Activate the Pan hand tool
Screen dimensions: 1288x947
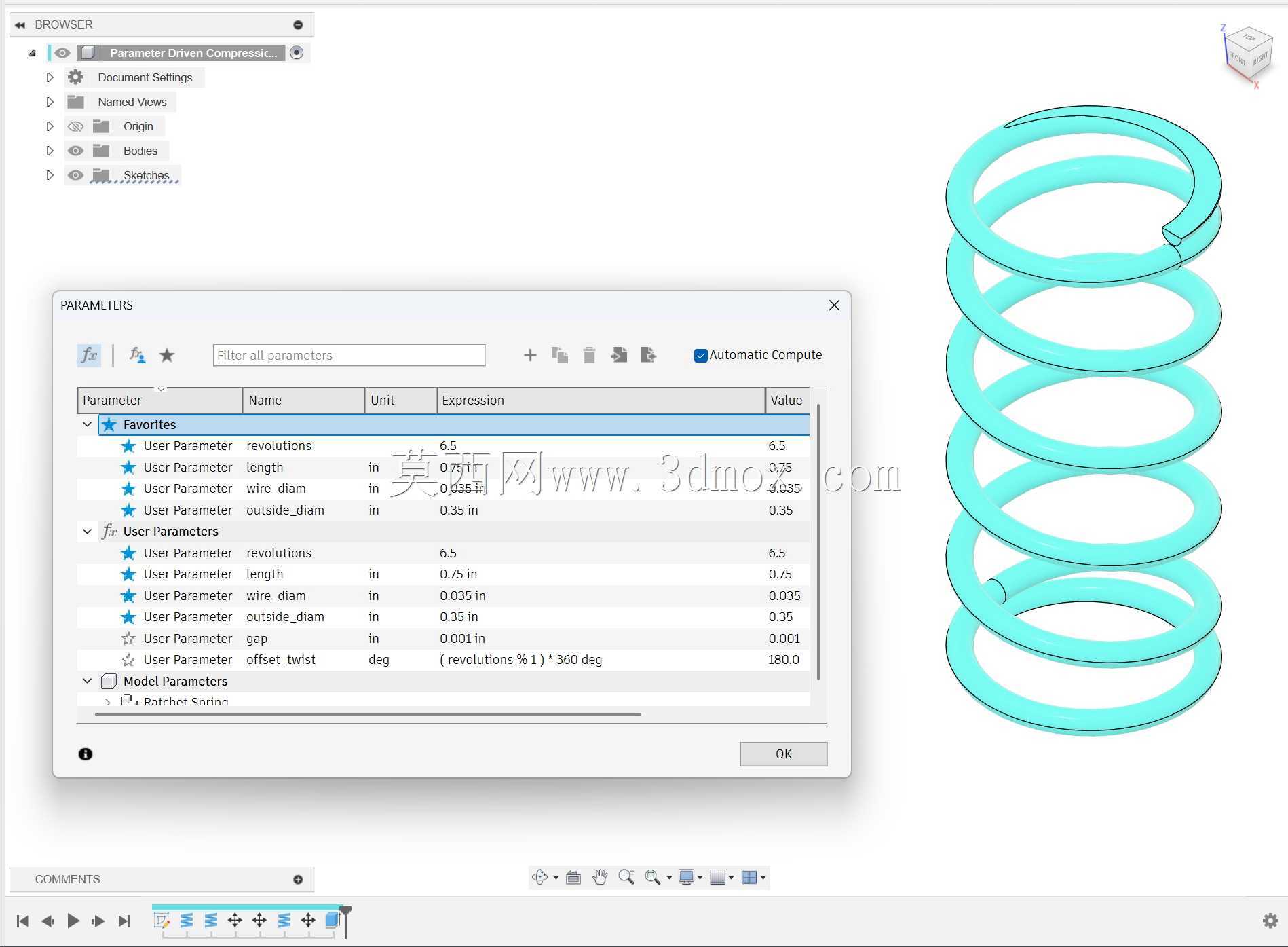point(600,877)
